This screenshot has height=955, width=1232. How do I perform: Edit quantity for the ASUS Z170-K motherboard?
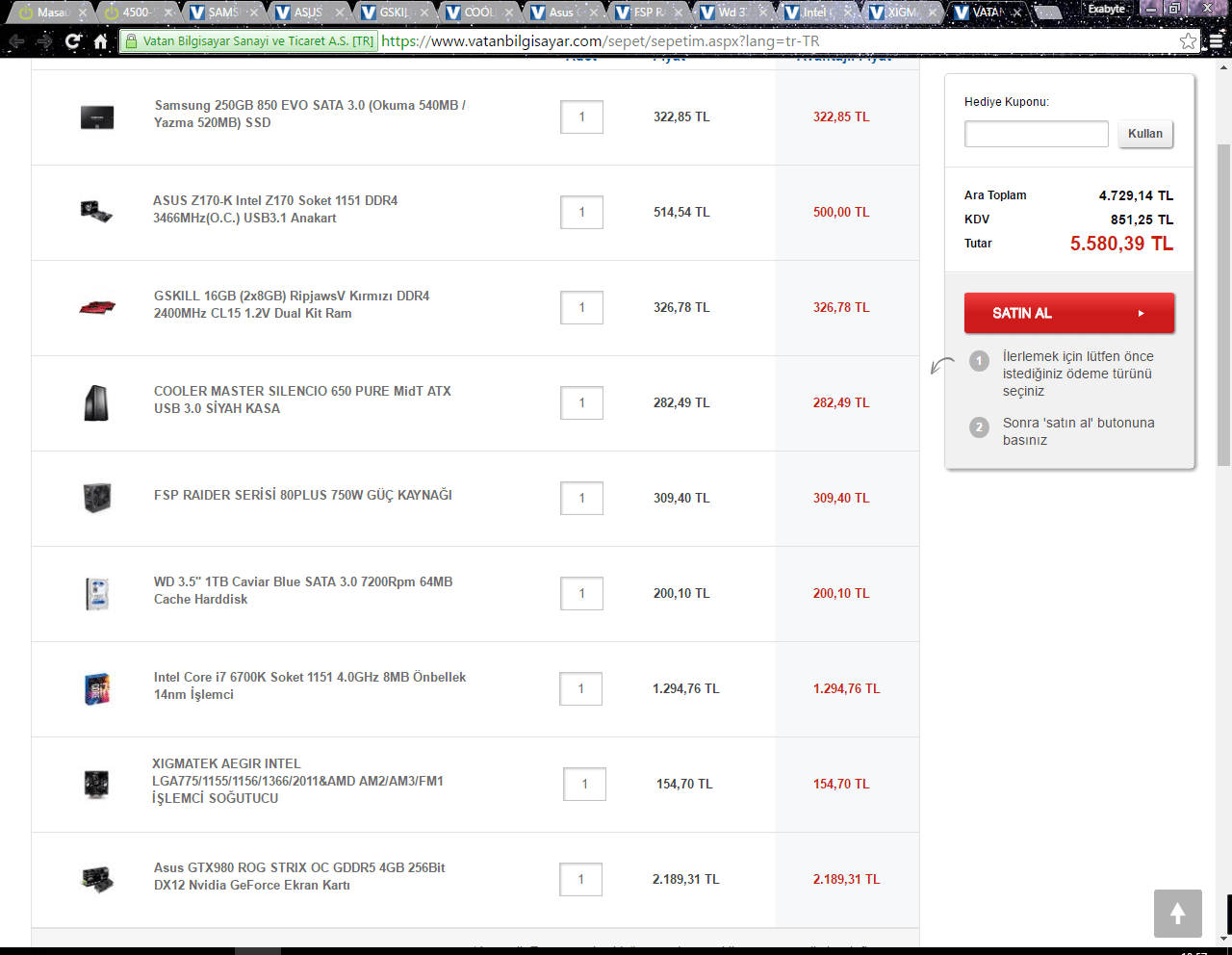tap(581, 212)
